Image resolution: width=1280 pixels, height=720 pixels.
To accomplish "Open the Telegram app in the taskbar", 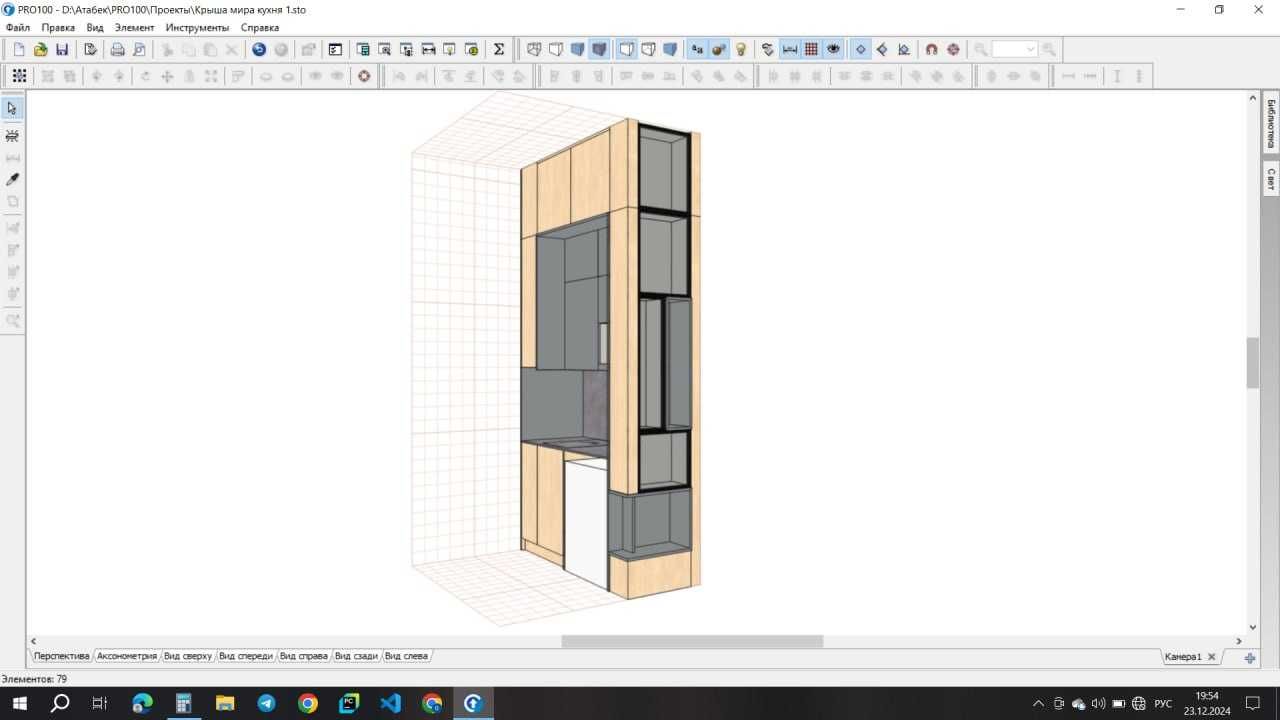I will pyautogui.click(x=266, y=703).
